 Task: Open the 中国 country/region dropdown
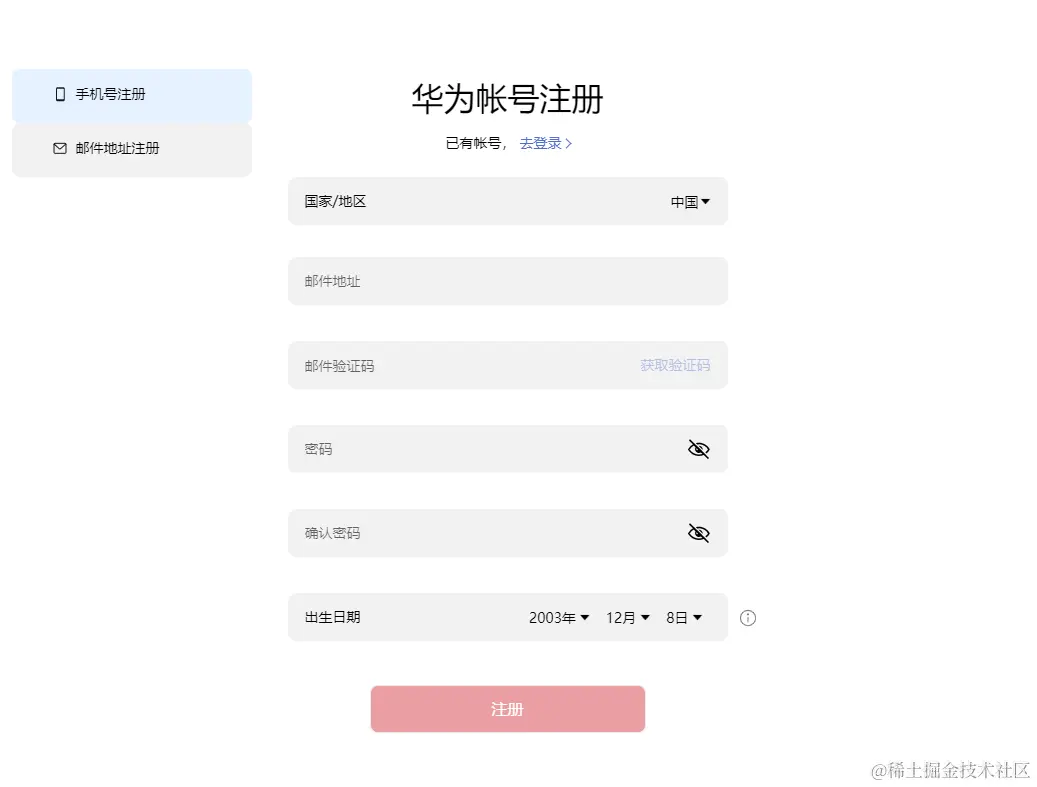pyautogui.click(x=690, y=202)
